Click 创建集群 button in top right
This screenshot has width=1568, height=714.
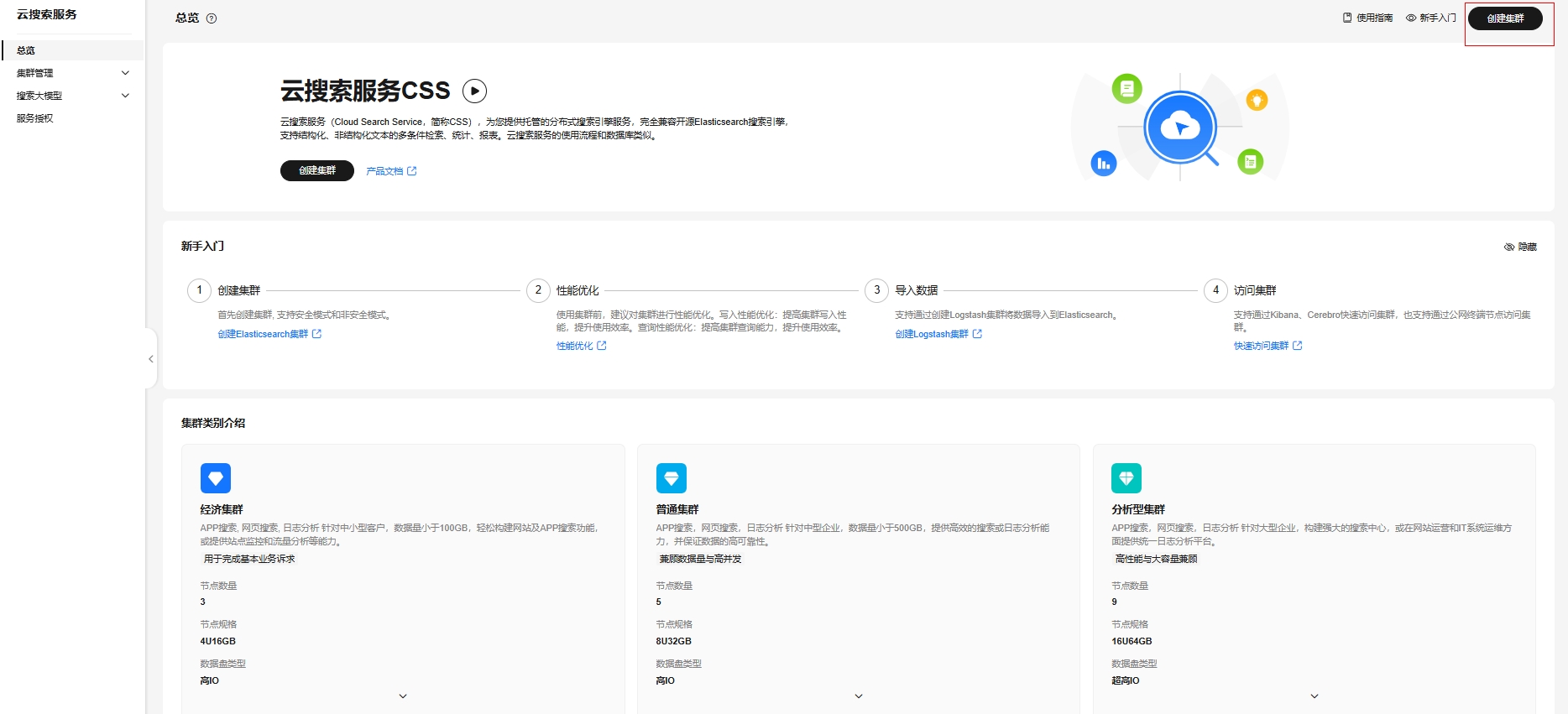click(x=1505, y=18)
